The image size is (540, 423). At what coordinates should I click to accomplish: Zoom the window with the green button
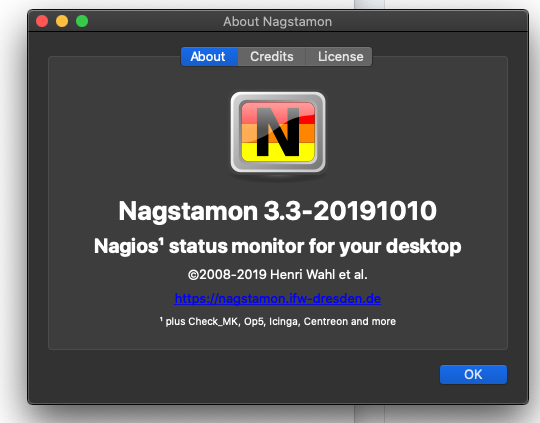(x=82, y=21)
